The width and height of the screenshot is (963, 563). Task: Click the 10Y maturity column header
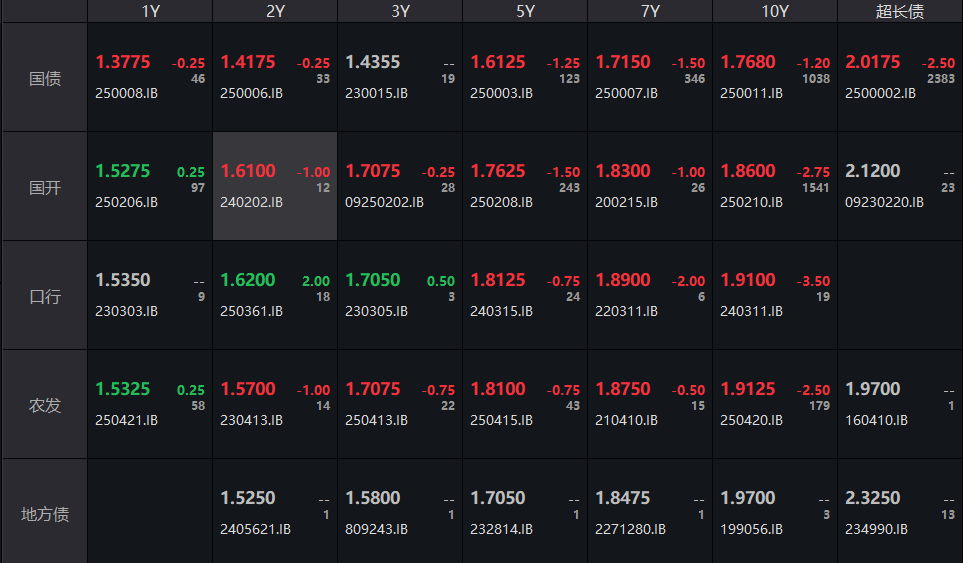click(775, 11)
